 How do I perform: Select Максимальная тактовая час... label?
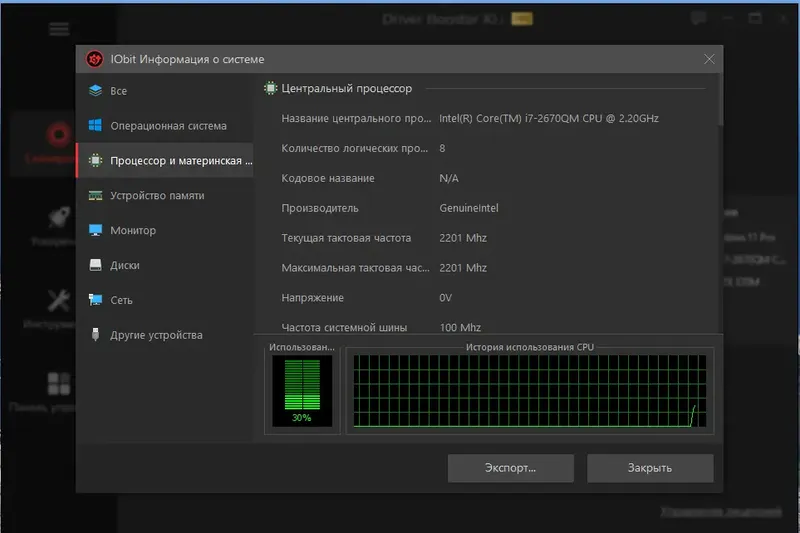click(355, 268)
